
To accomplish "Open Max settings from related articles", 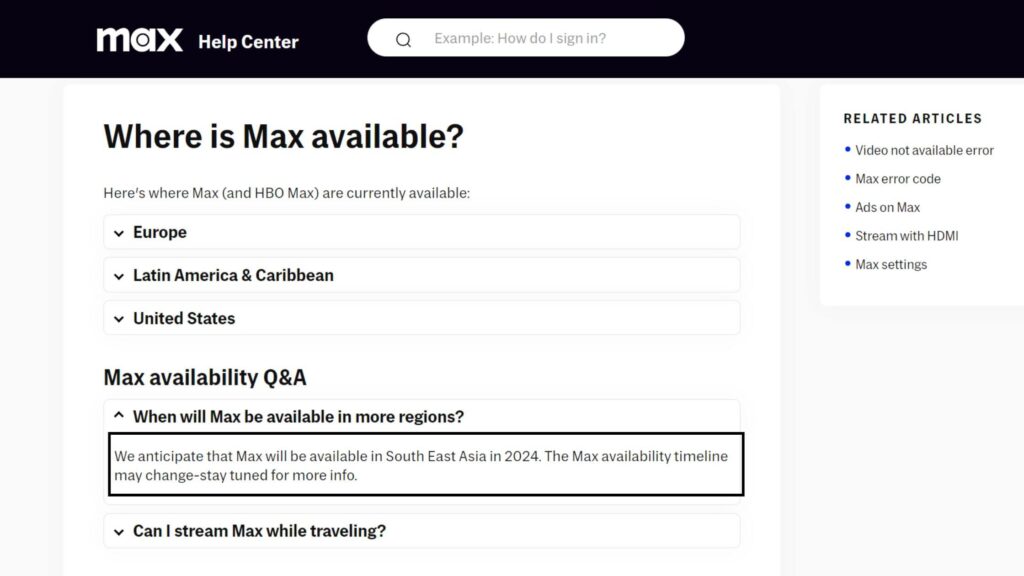I will (x=891, y=264).
